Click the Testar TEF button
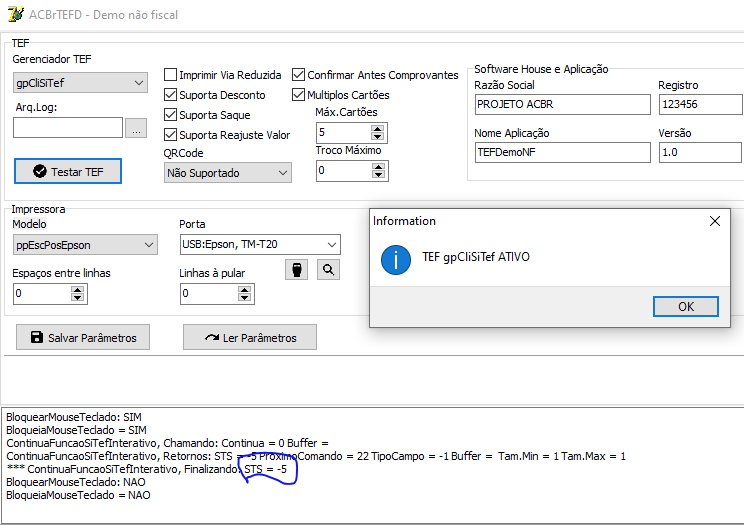744x525 pixels. [x=68, y=171]
